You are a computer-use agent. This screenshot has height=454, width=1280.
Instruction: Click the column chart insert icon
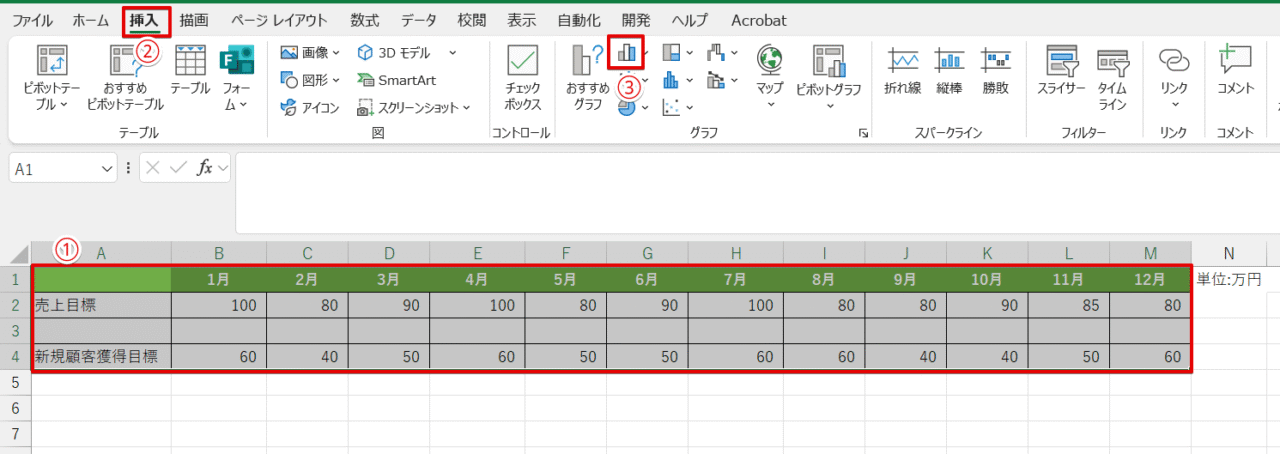coord(626,52)
